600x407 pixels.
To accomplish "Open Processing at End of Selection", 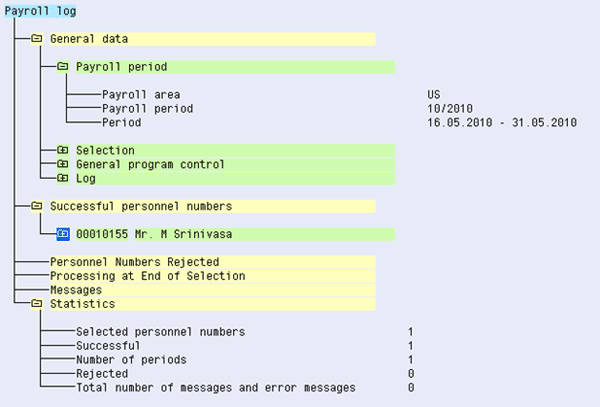I will [x=147, y=276].
